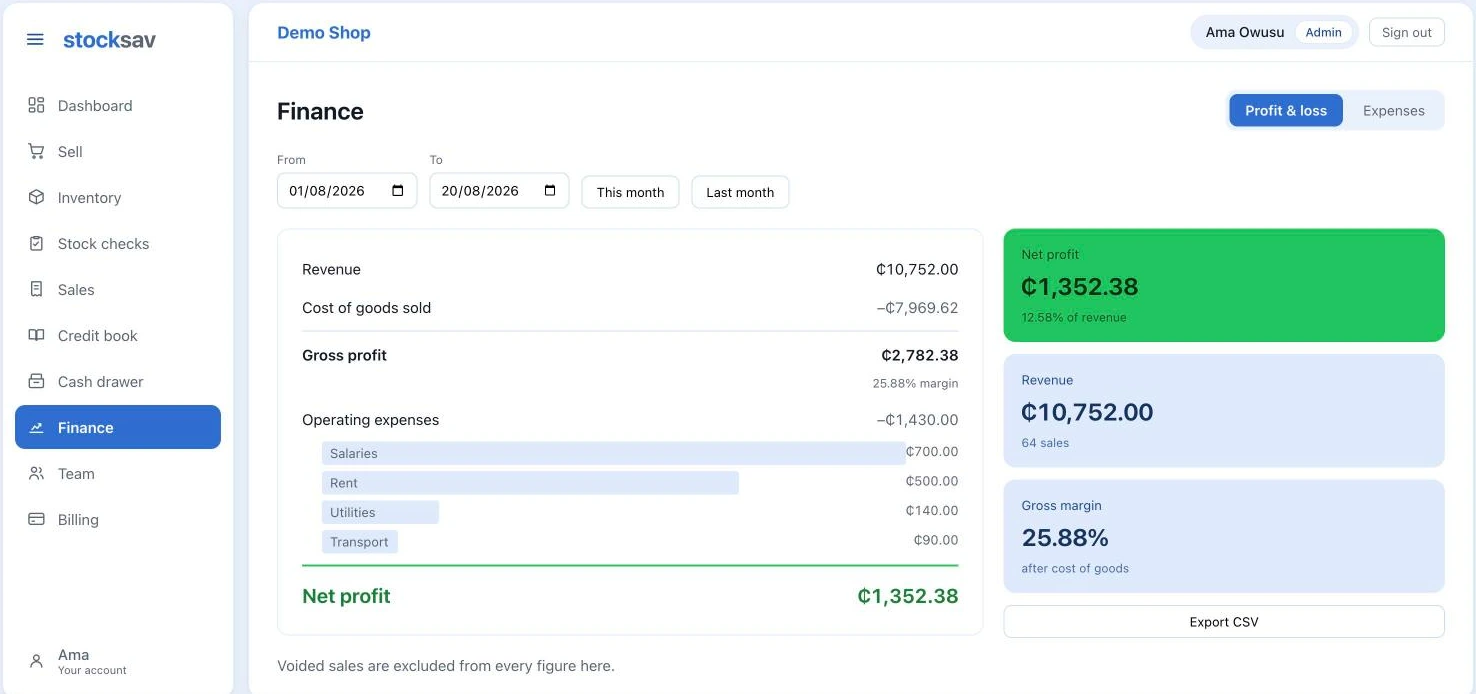Screen dimensions: 1476x694
Task: Click the 64 sales text
Action: tap(1045, 443)
